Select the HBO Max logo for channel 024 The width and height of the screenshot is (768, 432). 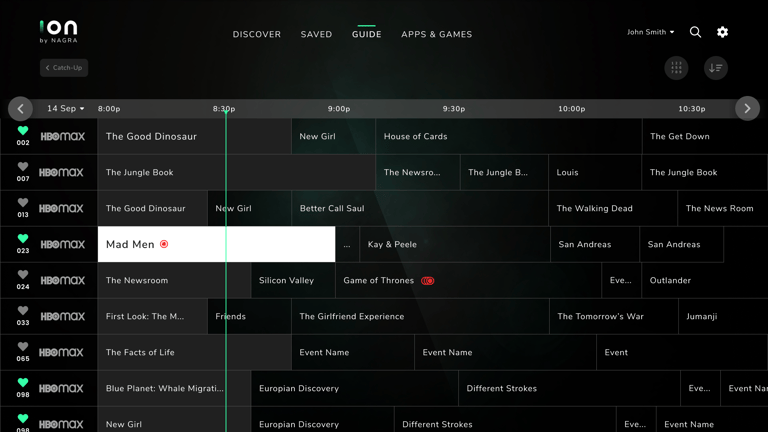click(62, 281)
